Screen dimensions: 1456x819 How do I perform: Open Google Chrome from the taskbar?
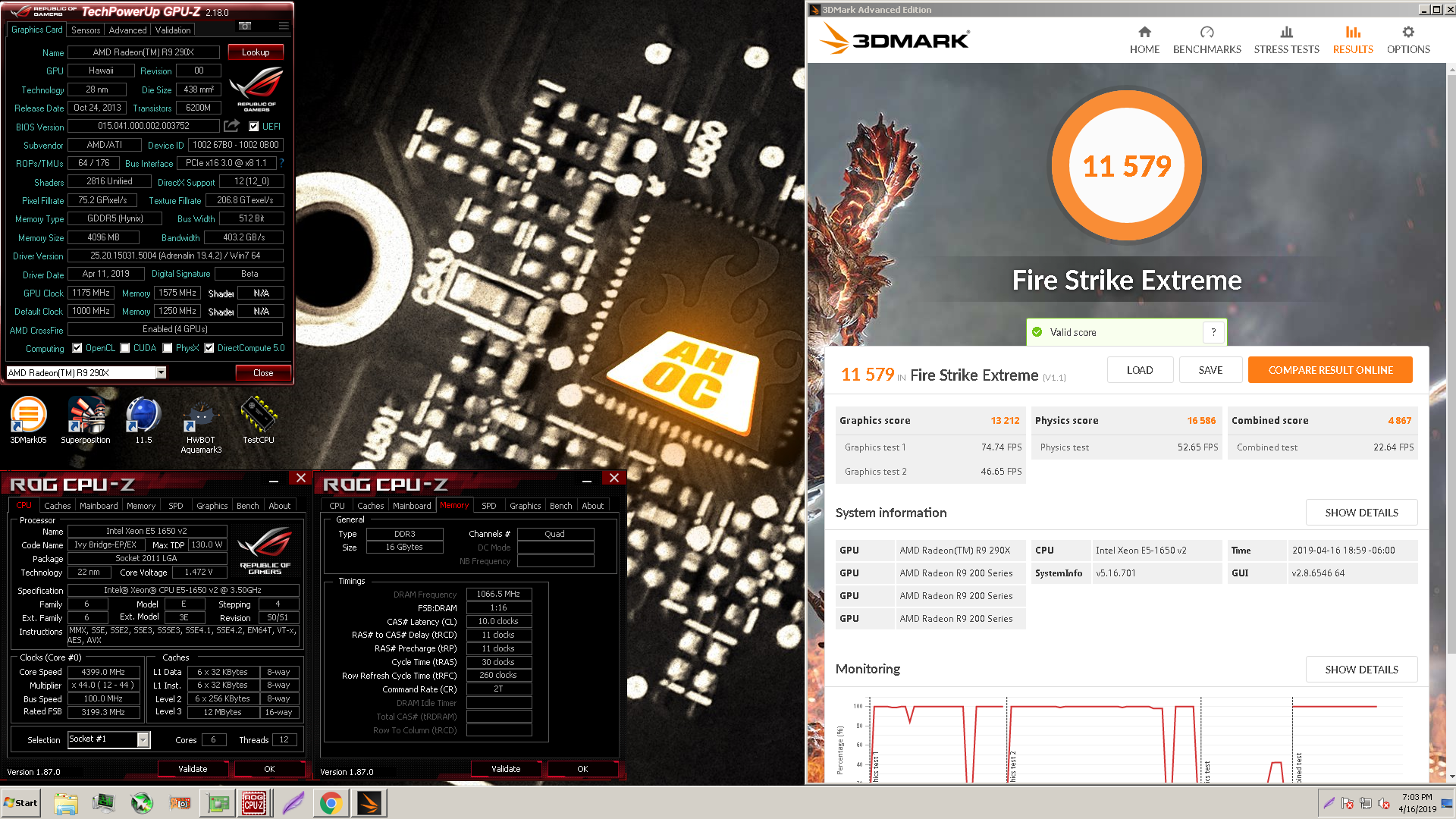tap(331, 803)
